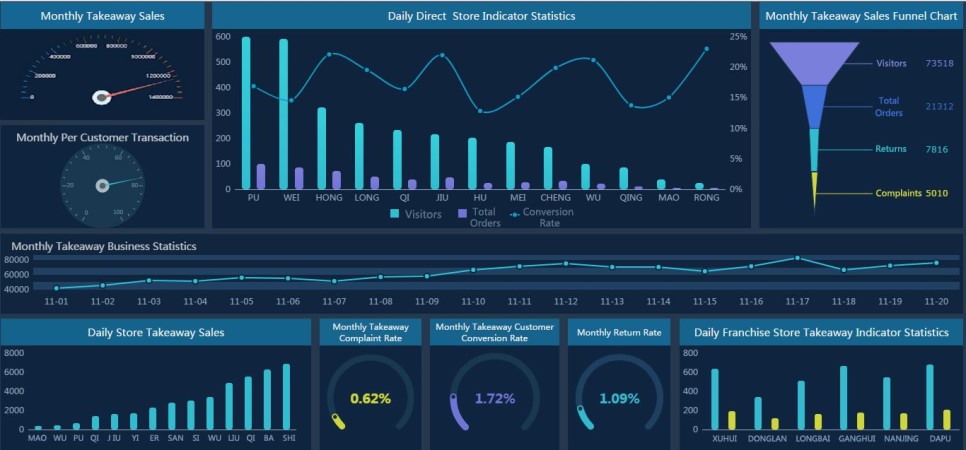Click the Total Orders legend square icon
The width and height of the screenshot is (966, 450).
click(462, 213)
